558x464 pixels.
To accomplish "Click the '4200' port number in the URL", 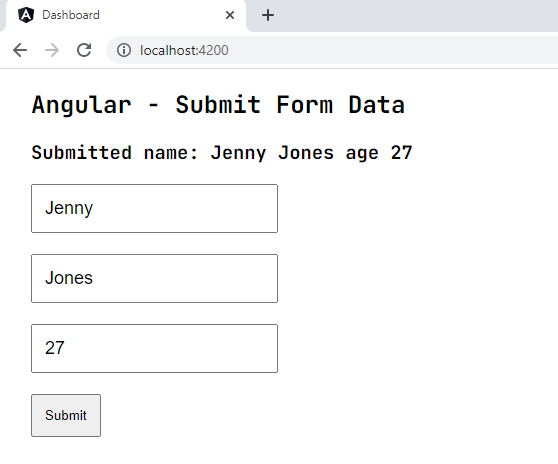I will click(213, 51).
